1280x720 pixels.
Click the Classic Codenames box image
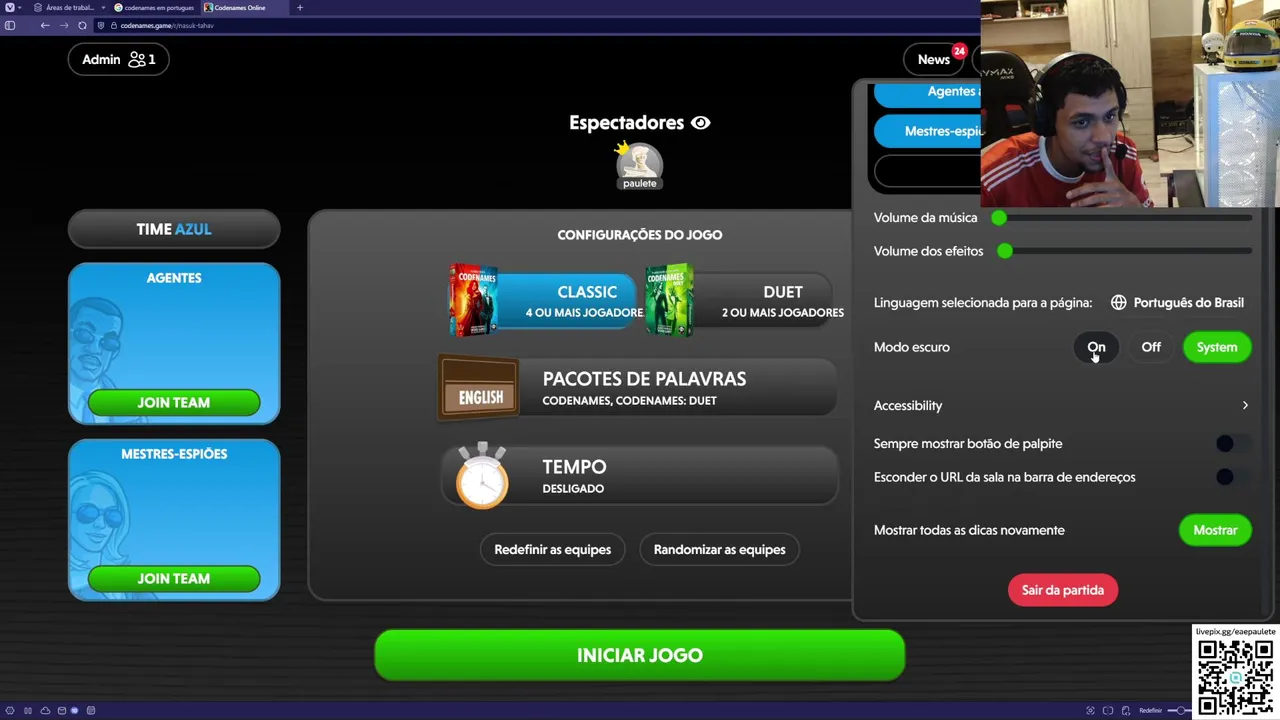[473, 299]
